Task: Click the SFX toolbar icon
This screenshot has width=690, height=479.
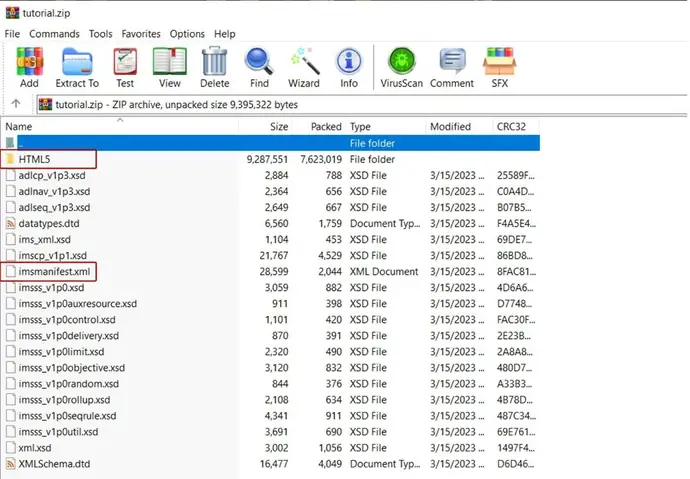Action: point(499,62)
